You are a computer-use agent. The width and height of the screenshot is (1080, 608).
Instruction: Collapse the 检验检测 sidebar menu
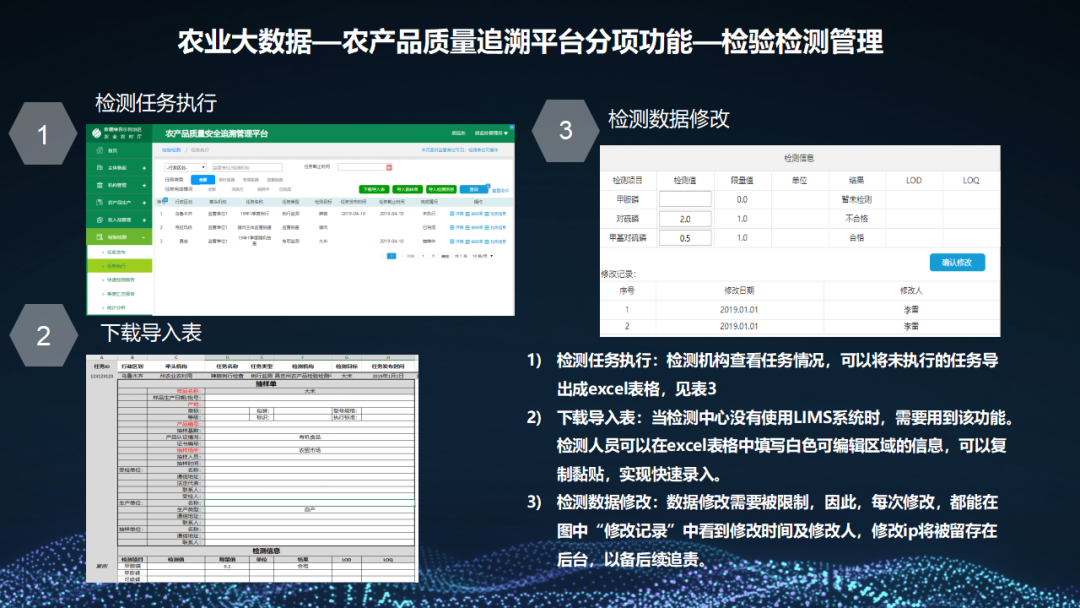coord(144,237)
